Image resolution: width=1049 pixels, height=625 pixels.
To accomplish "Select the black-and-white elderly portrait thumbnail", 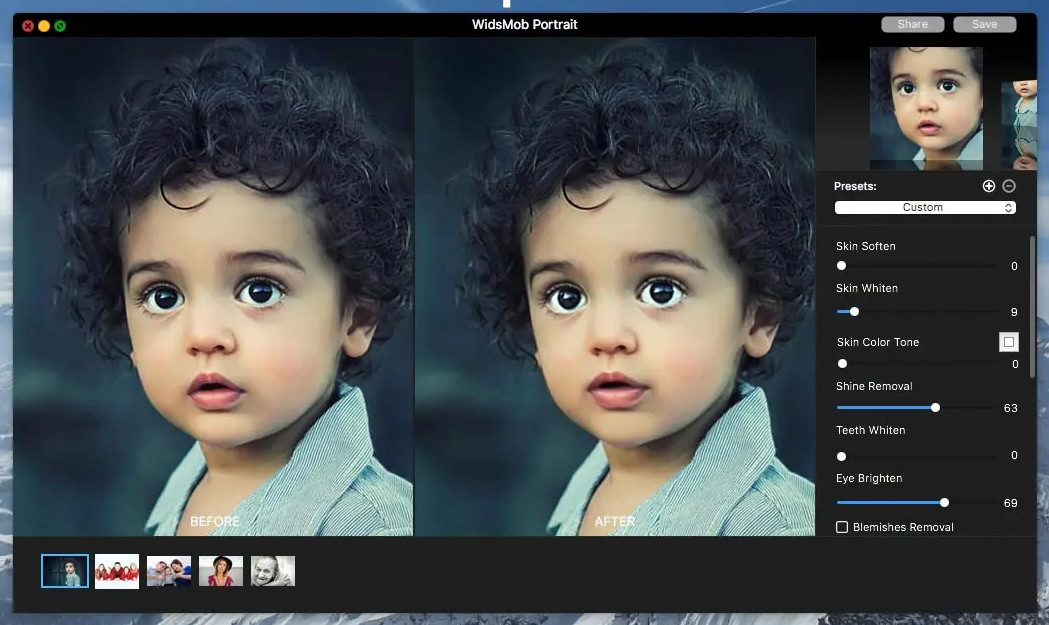I will tap(273, 571).
